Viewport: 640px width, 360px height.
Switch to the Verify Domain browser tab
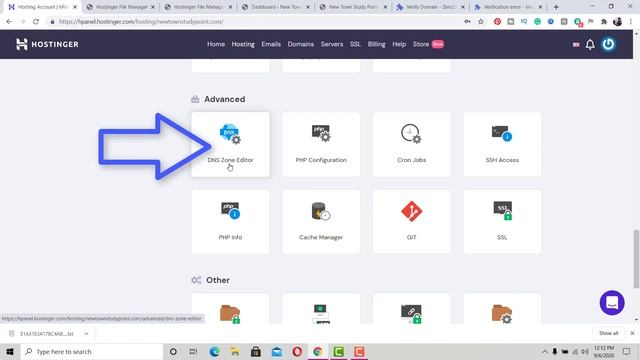[431, 7]
